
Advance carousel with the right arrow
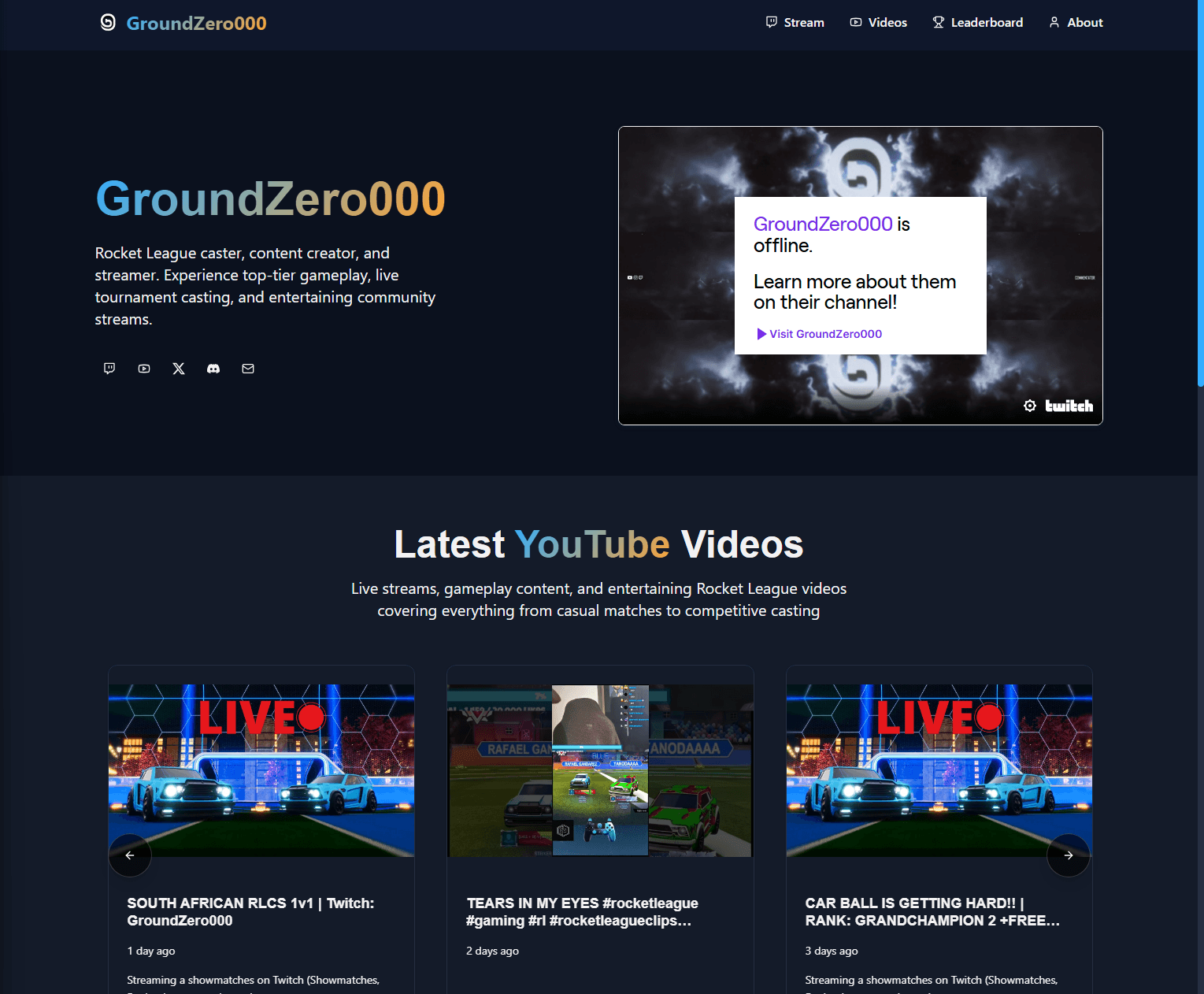[1068, 855]
